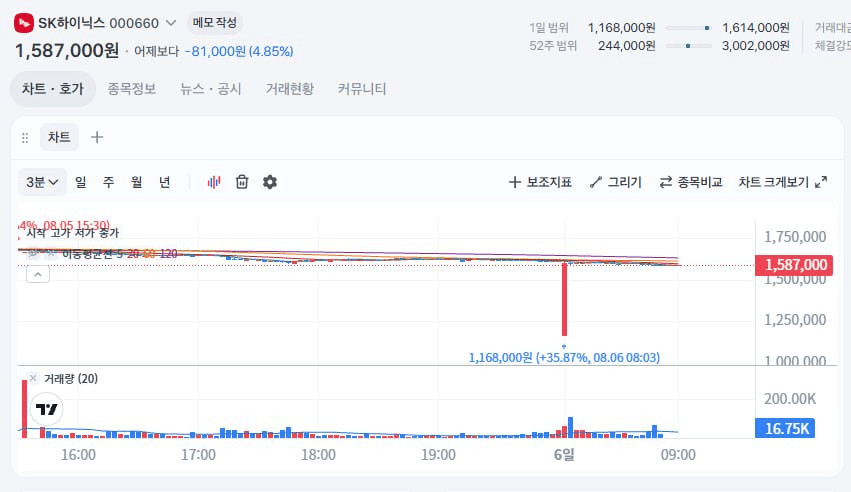851x492 pixels.
Task: Select the 년 yearly chart interval
Action: click(164, 182)
